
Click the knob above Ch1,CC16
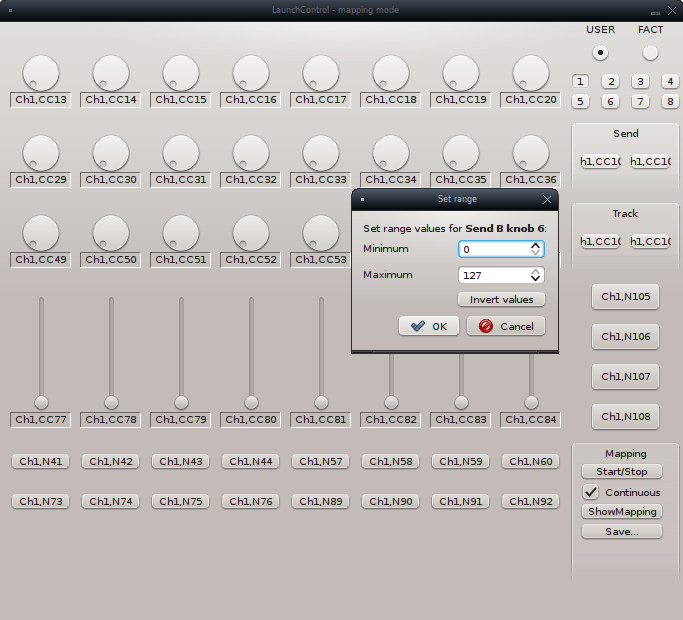click(251, 73)
